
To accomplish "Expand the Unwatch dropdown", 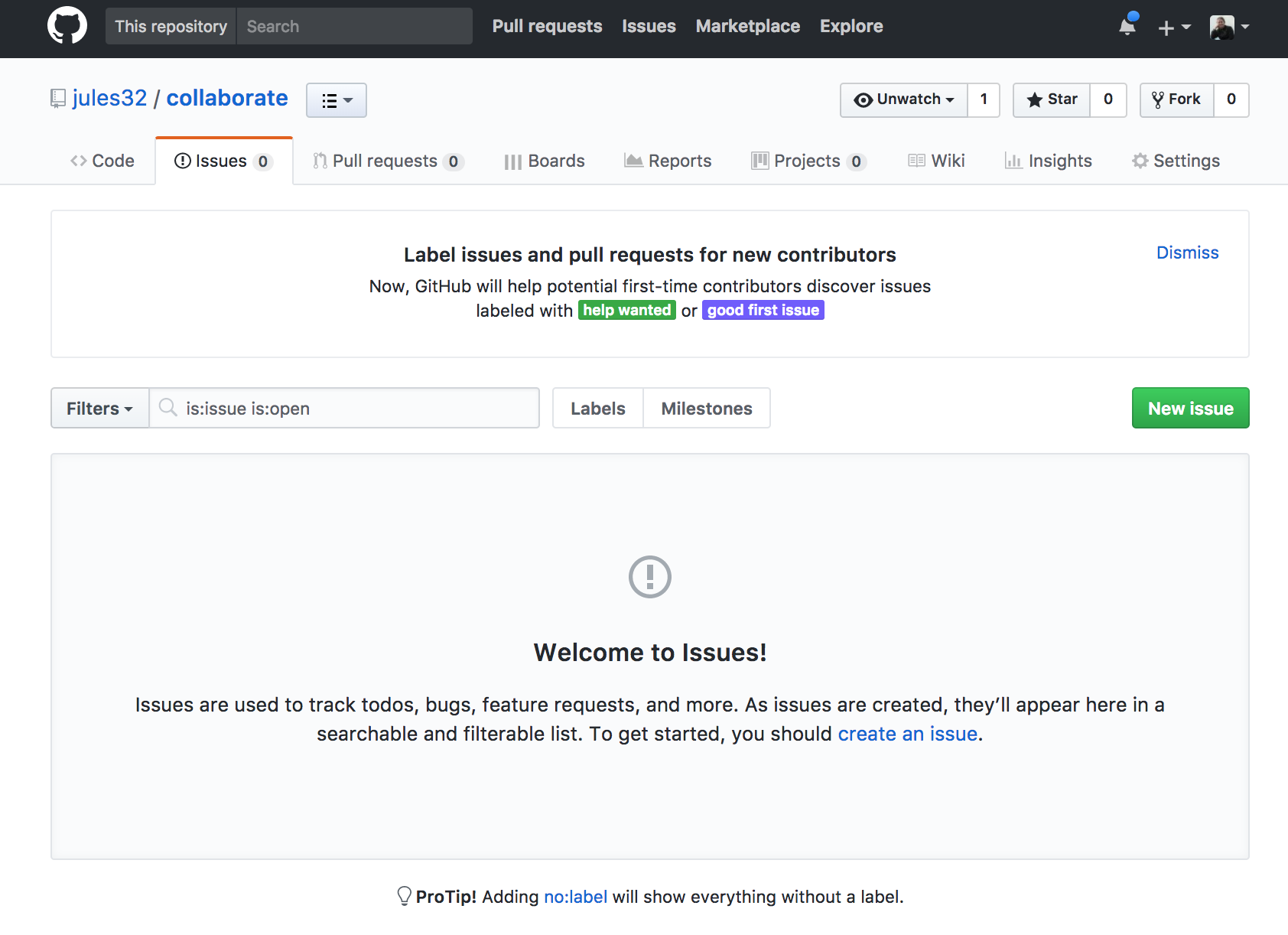I will 904,99.
